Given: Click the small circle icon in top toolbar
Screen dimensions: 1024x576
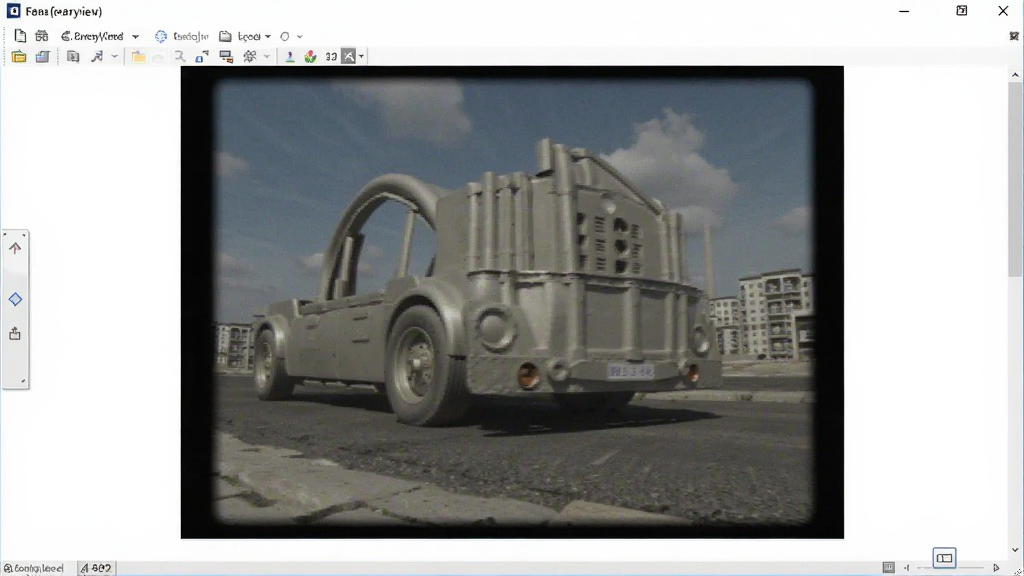Looking at the screenshot, I should coord(285,37).
